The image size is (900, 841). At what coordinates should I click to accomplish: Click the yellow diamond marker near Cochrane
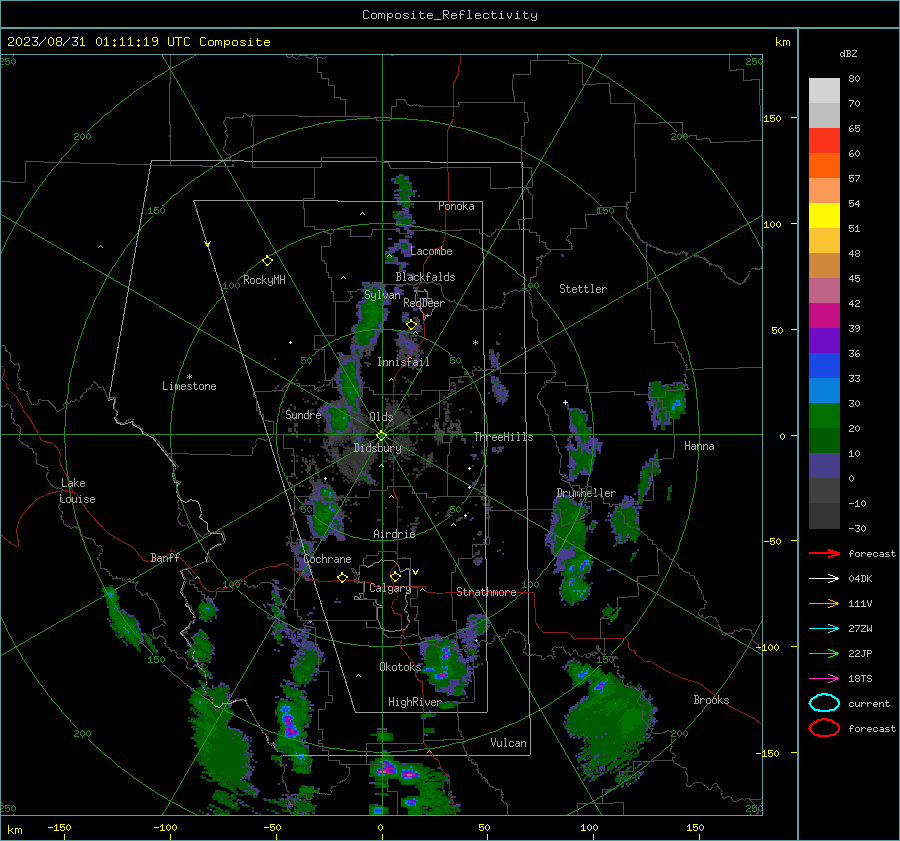tap(342, 577)
